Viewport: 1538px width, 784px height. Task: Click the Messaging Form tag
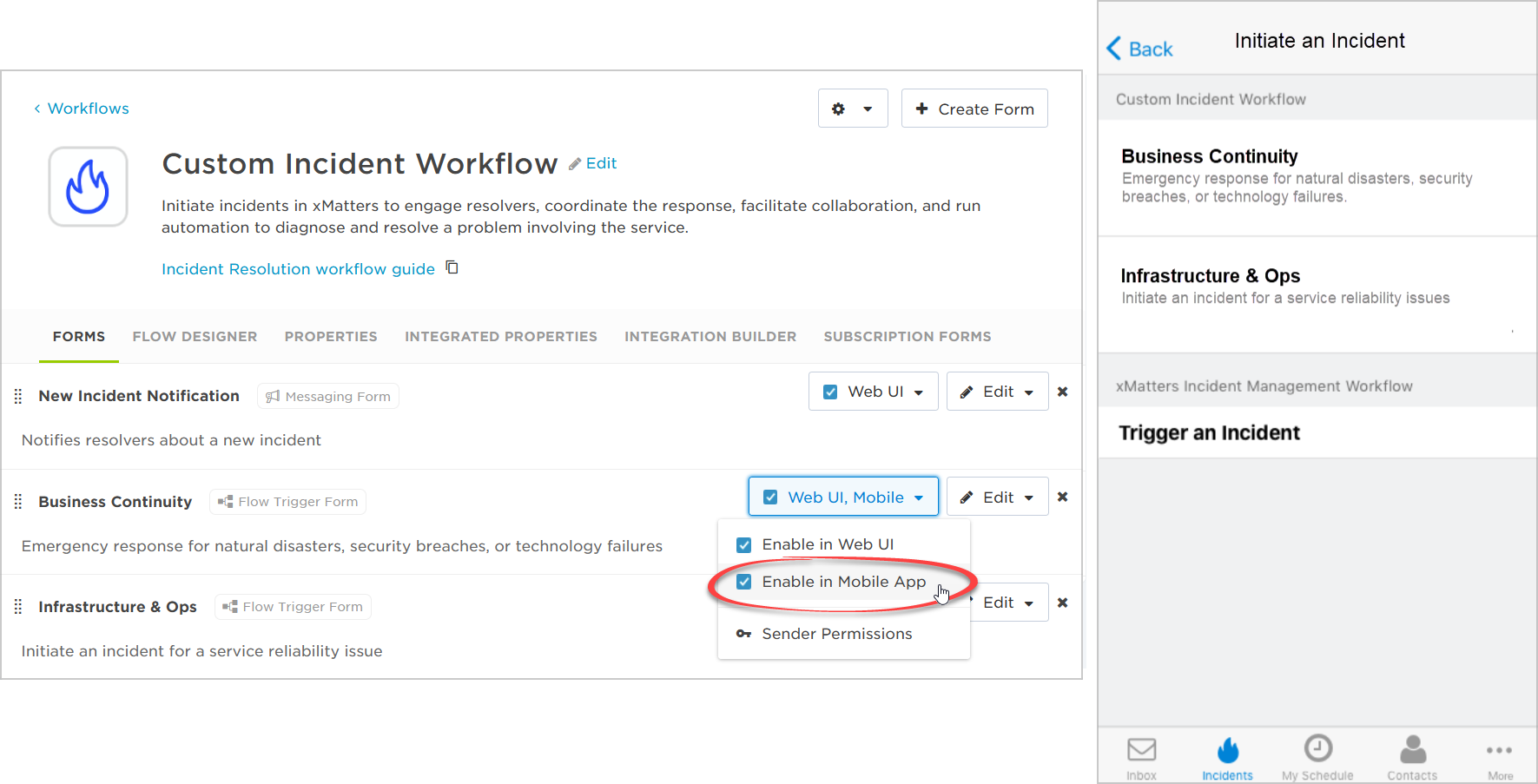pyautogui.click(x=328, y=396)
